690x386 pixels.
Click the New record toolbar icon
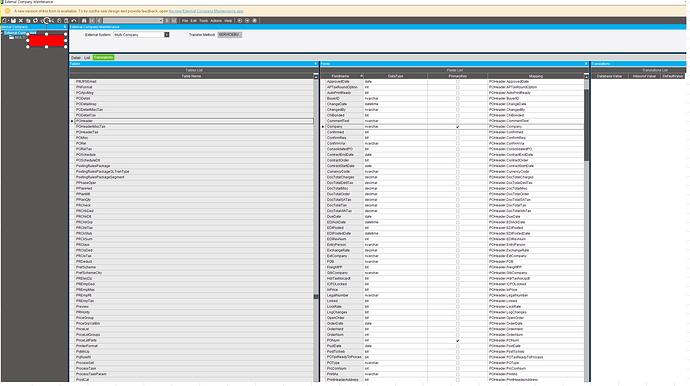click(4, 21)
